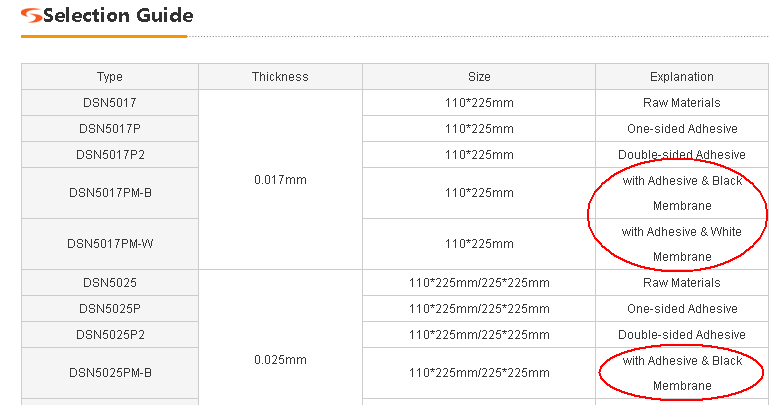Click DSN5025PM-B's circled Black Membrane explanation

[x=682, y=373]
